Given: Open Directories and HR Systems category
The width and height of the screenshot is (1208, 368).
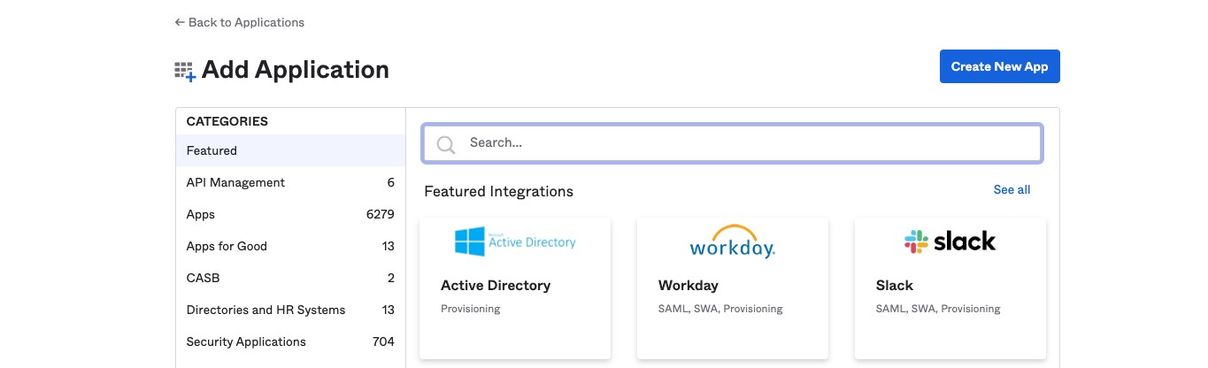Looking at the screenshot, I should [290, 310].
